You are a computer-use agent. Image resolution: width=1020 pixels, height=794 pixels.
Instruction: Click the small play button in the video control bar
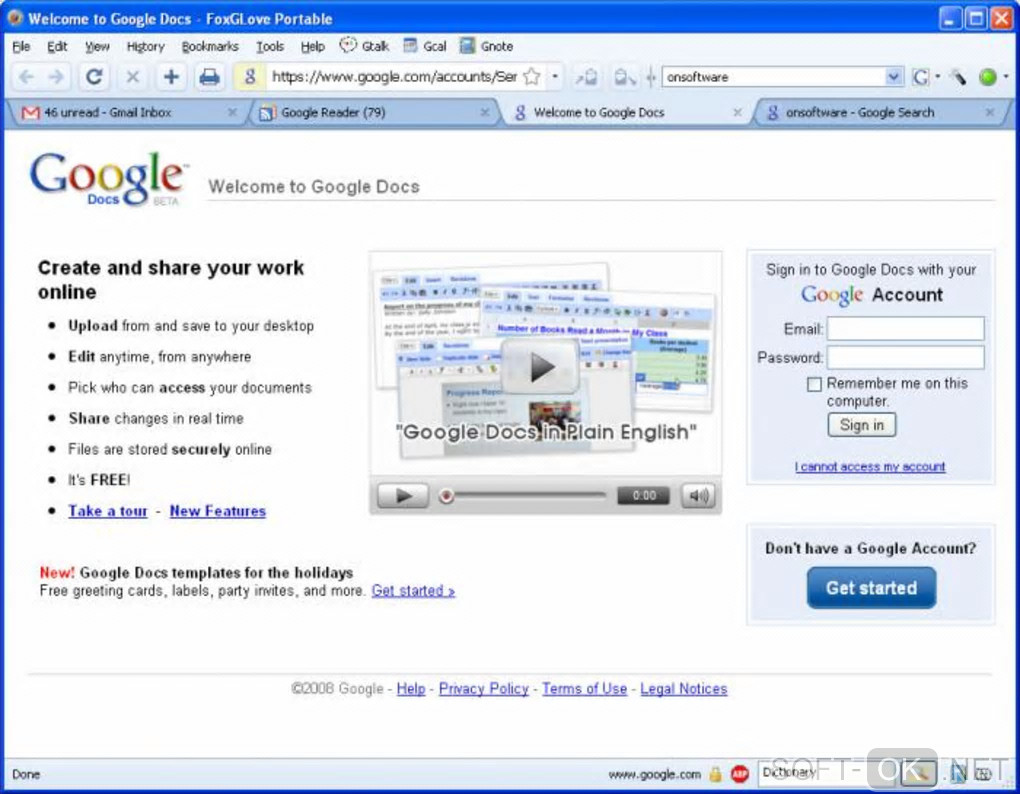403,496
